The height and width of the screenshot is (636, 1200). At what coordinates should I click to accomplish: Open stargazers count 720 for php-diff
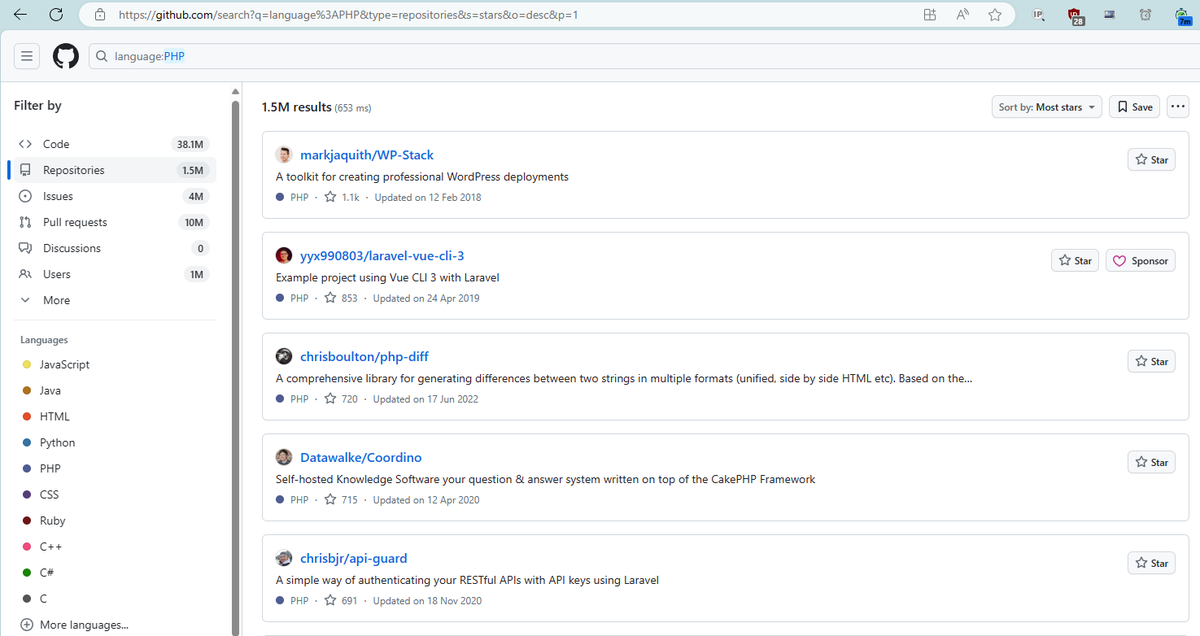pos(340,399)
